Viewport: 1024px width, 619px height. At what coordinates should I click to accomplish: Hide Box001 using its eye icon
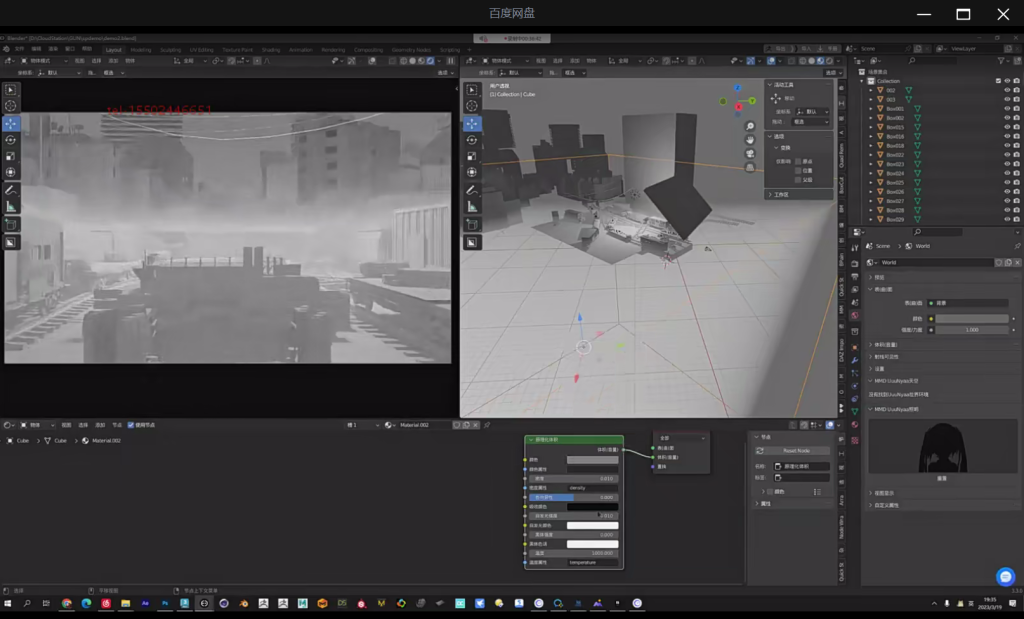pos(1007,109)
